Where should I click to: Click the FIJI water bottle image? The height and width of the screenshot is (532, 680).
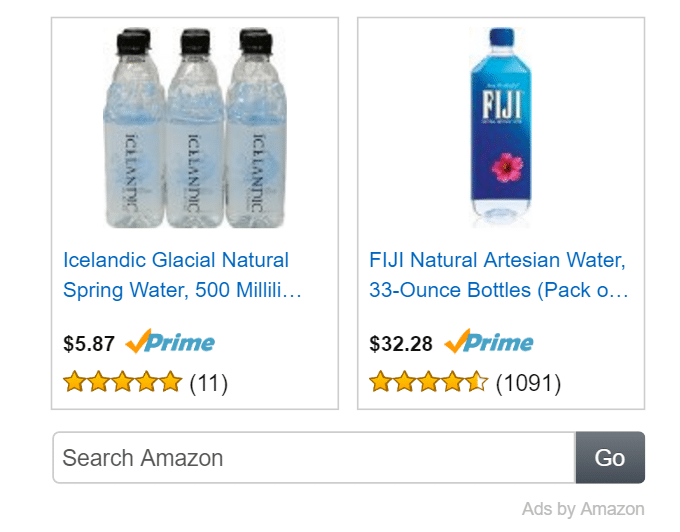pyautogui.click(x=501, y=127)
